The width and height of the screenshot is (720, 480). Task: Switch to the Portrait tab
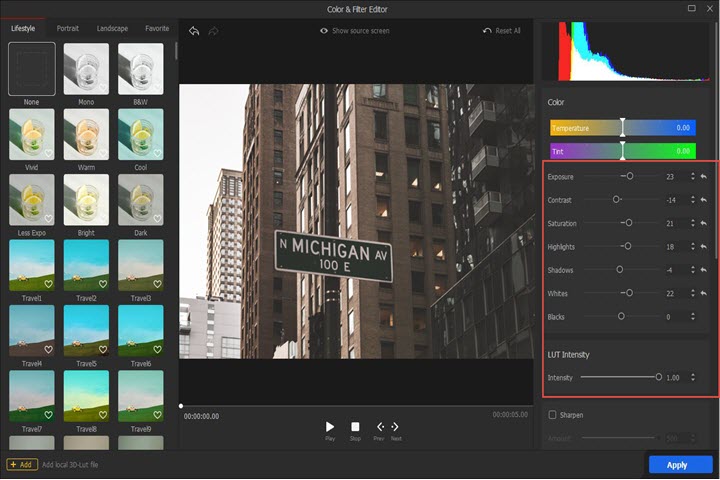[x=68, y=29]
